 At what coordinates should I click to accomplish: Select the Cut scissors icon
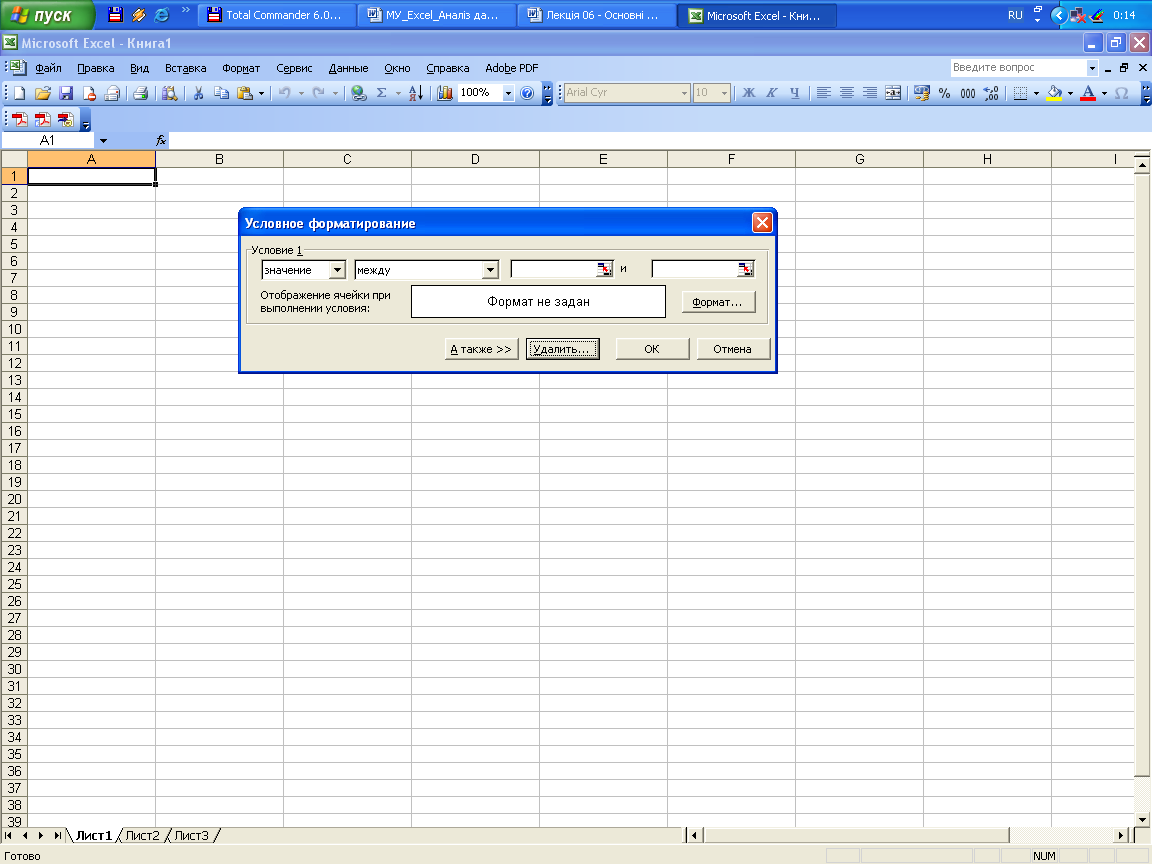198,93
